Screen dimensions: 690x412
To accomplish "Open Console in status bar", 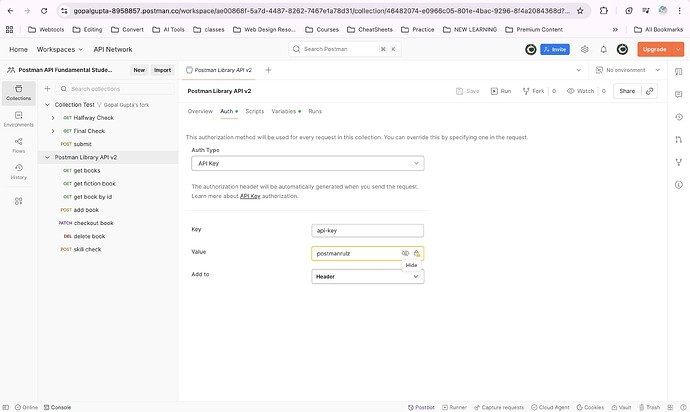I will 57,408.
